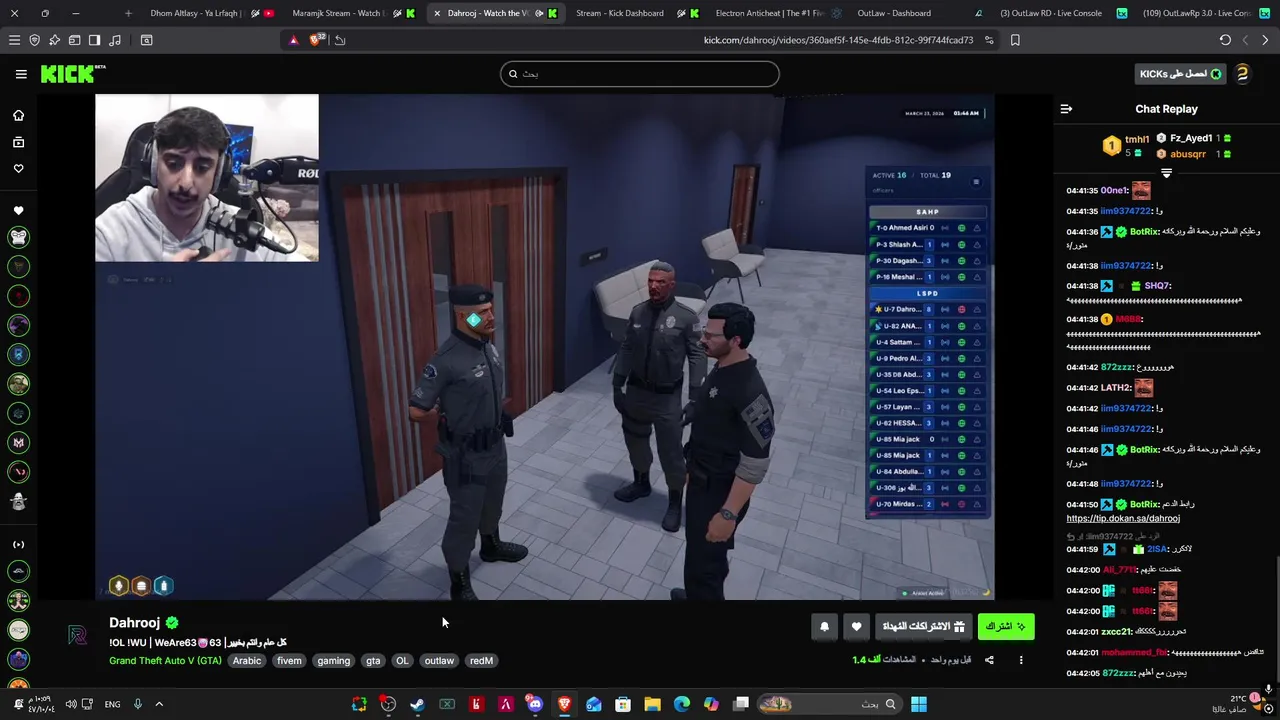Select the gta tag
The image size is (1280, 720).
point(373,661)
